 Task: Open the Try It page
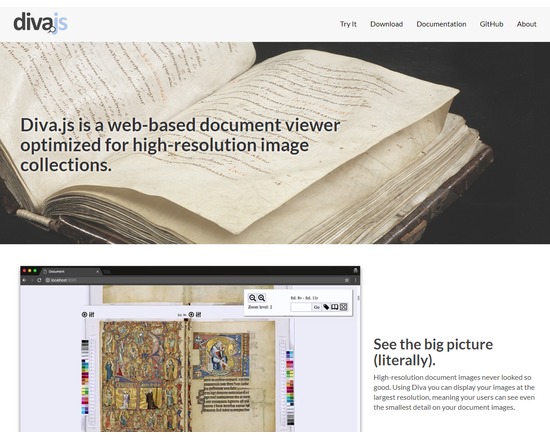pyautogui.click(x=348, y=24)
